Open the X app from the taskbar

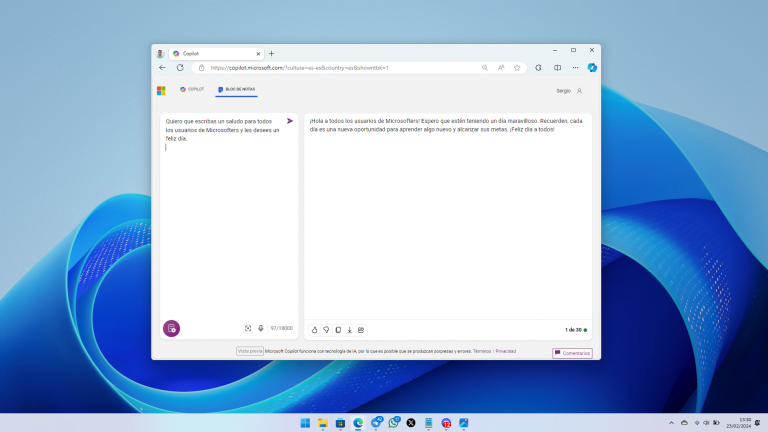[x=411, y=423]
